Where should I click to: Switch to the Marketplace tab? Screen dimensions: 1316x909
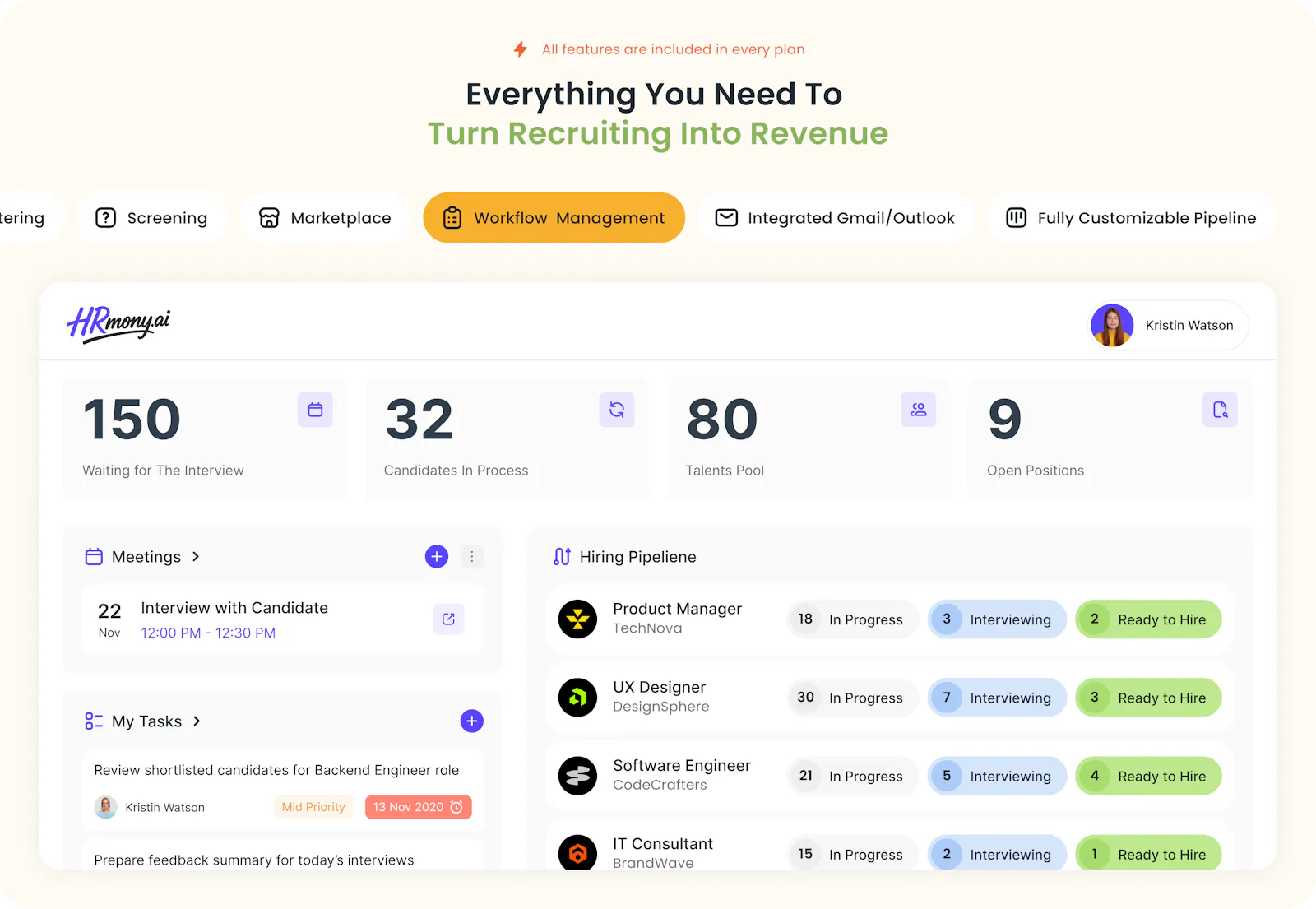point(325,218)
